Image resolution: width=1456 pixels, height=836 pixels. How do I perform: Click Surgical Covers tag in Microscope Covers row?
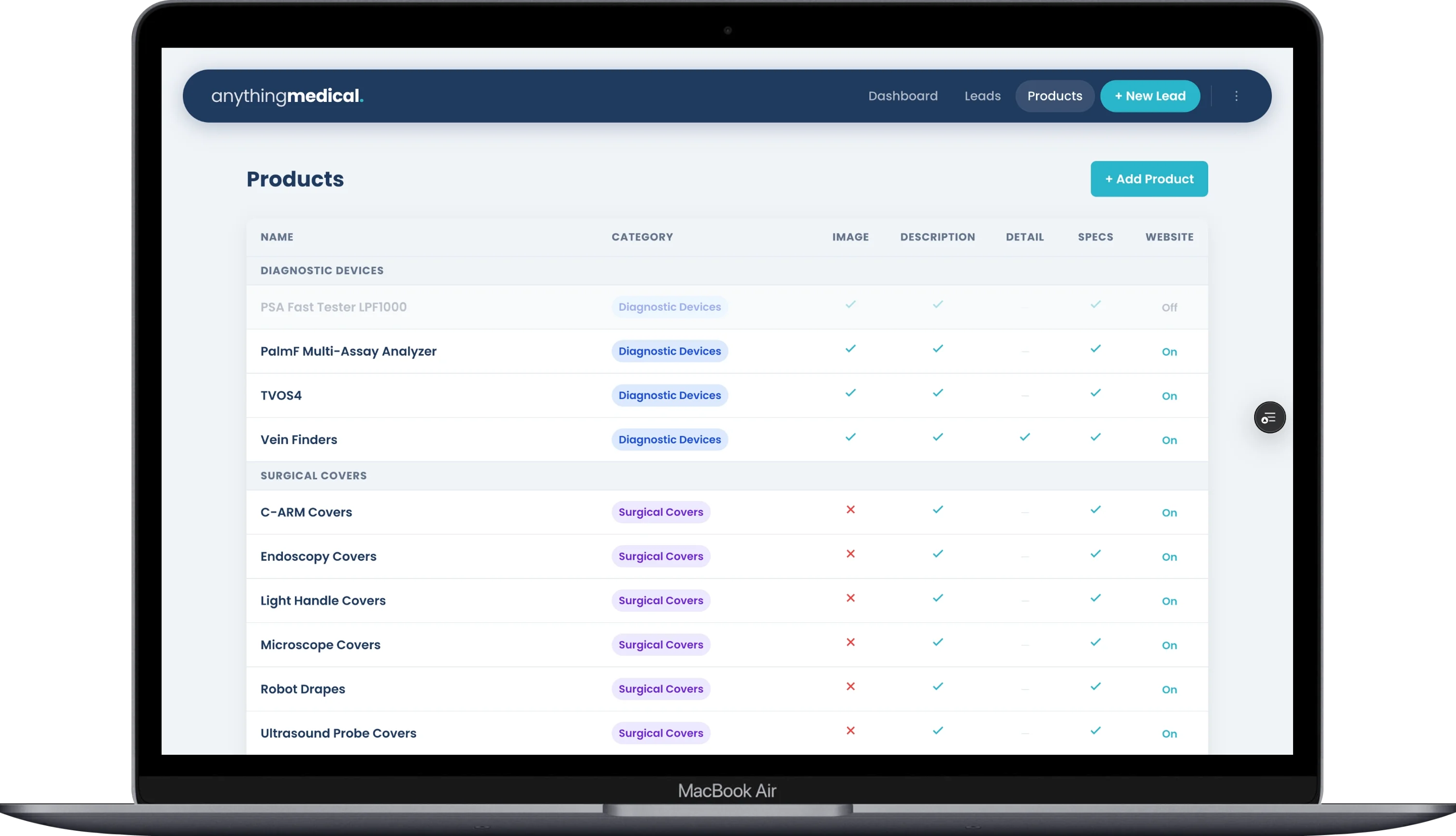point(660,644)
